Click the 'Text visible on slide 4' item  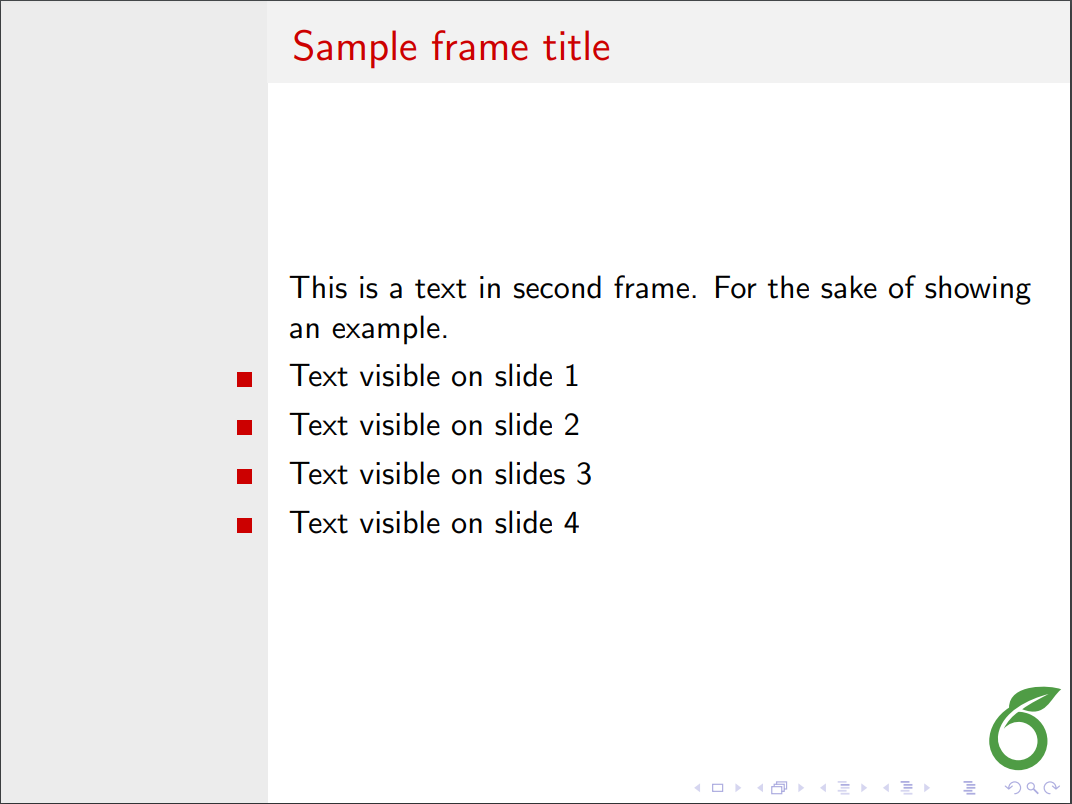tap(434, 522)
